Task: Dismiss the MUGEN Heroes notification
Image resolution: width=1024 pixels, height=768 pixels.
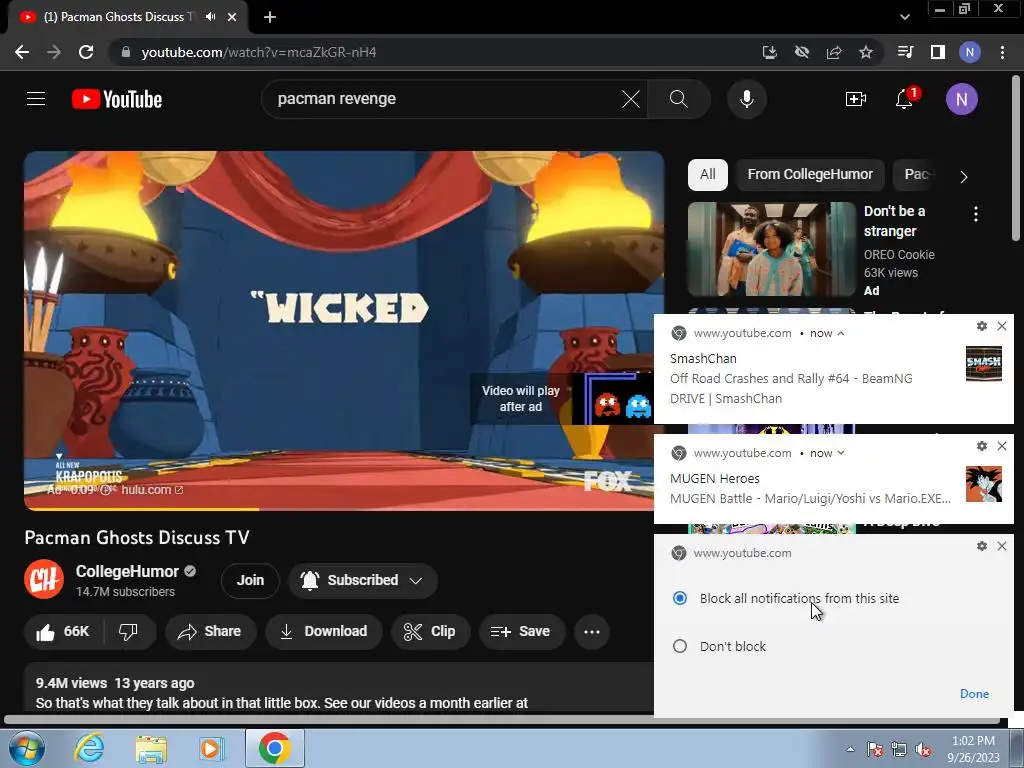Action: [1002, 446]
